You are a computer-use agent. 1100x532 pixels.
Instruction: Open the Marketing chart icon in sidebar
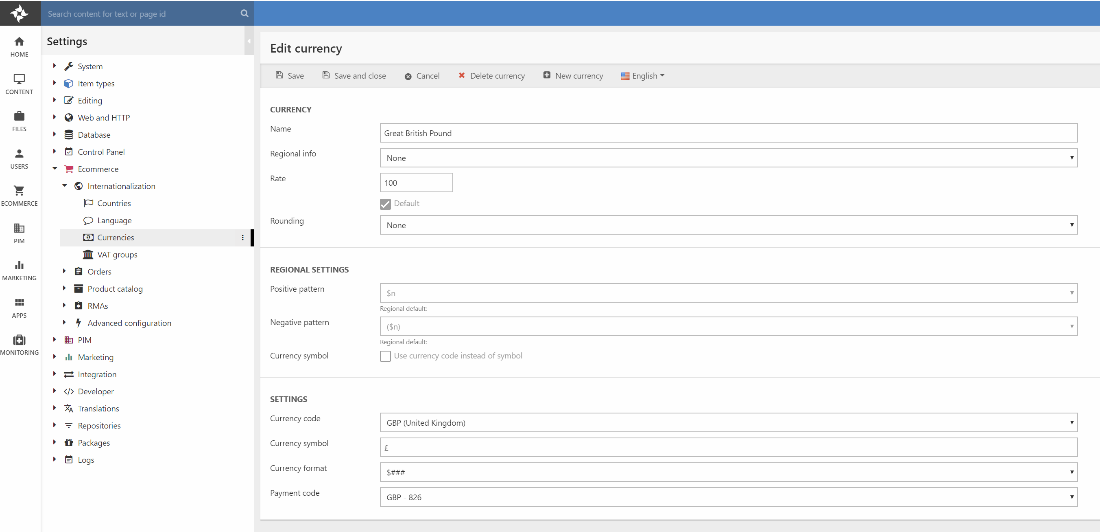click(x=19, y=269)
